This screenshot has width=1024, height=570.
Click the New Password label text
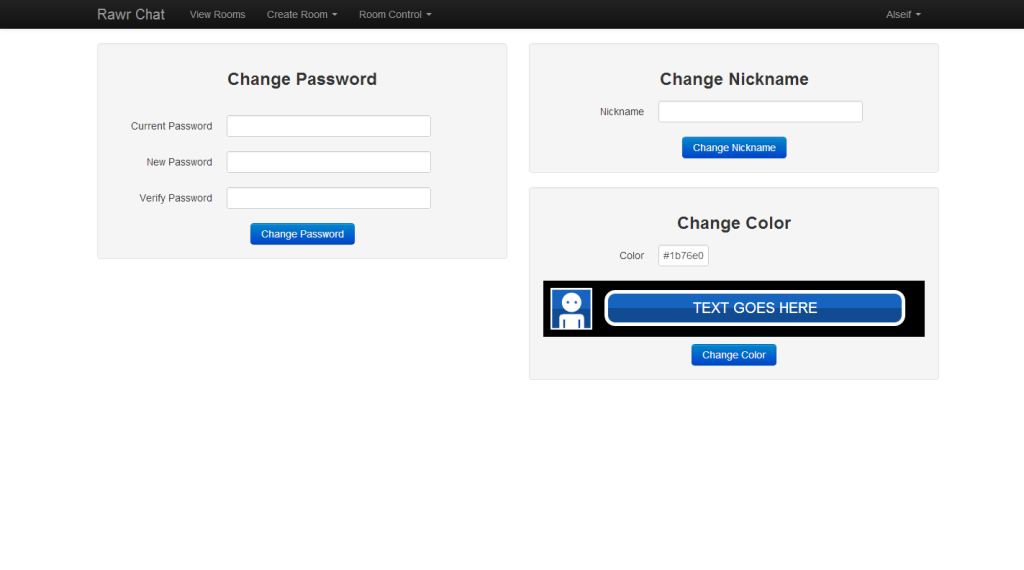(x=179, y=163)
